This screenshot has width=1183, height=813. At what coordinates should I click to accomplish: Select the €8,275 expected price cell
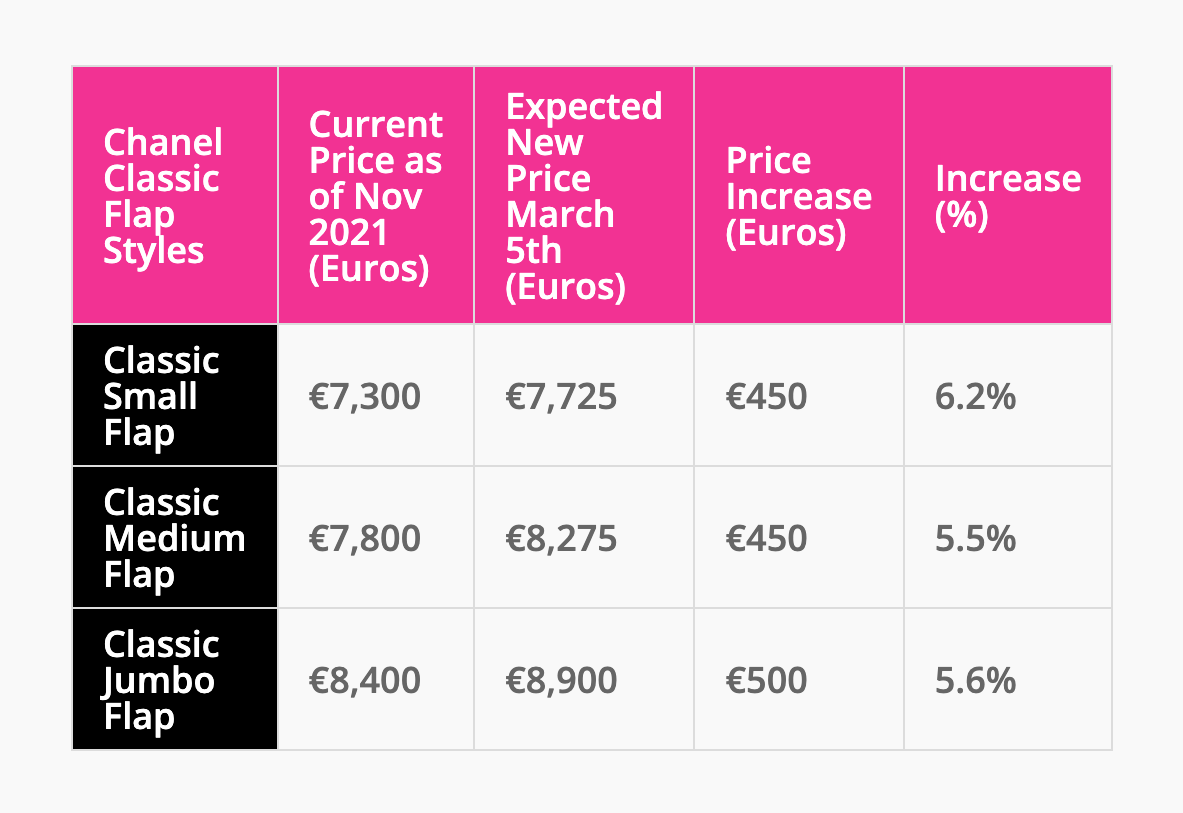pyautogui.click(x=561, y=539)
